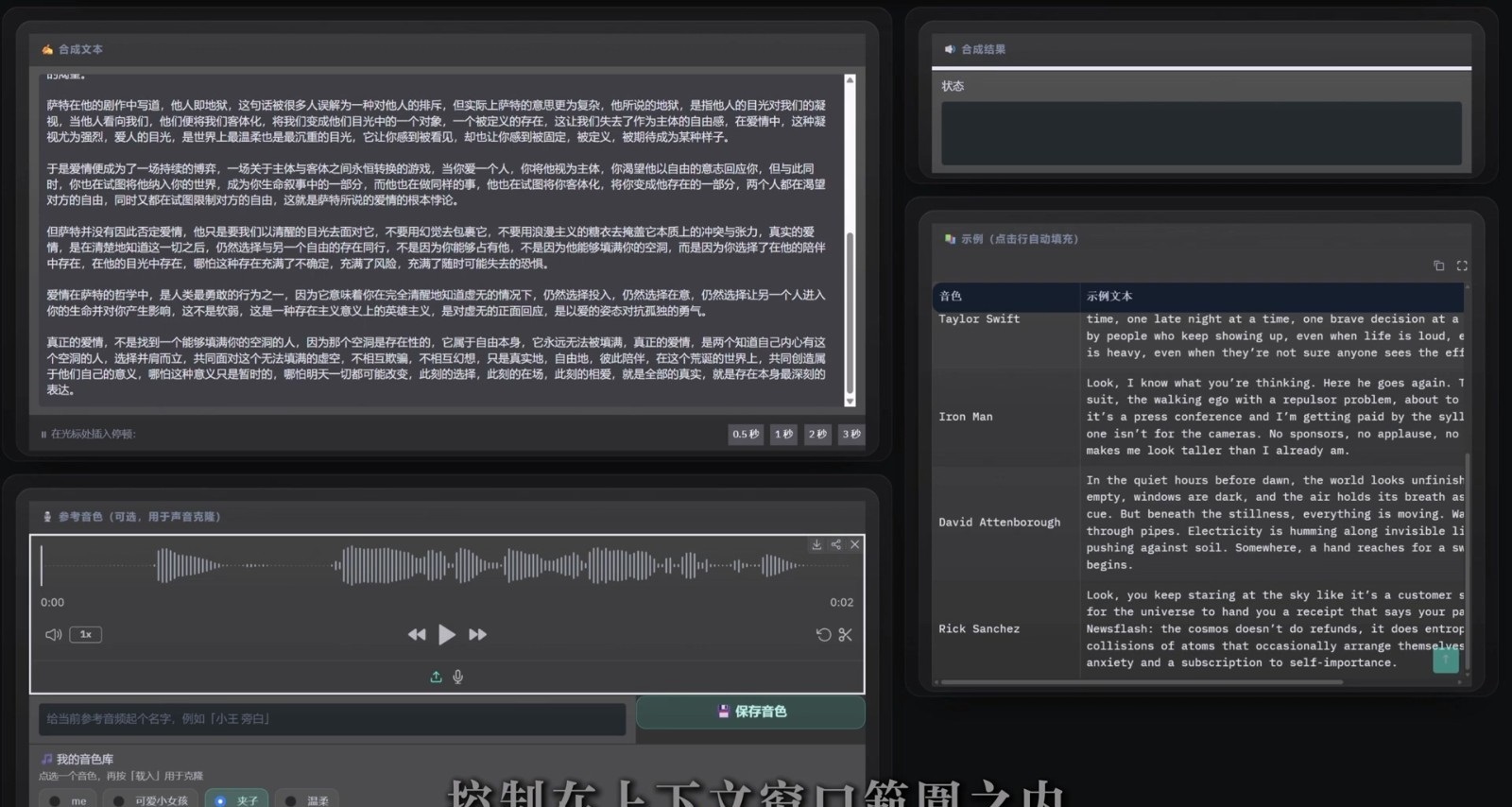Screen dimensions: 1512x807
Task: Mute the reference audio volume
Action: pos(54,634)
